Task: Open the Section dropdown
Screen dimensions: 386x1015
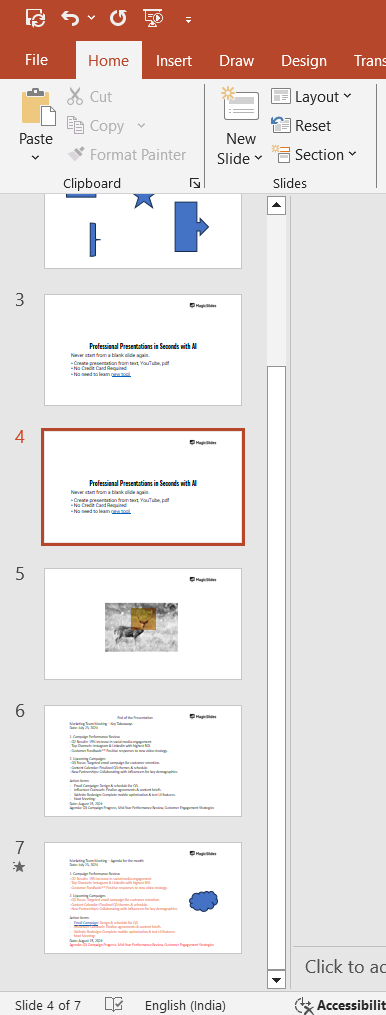Action: (313, 155)
